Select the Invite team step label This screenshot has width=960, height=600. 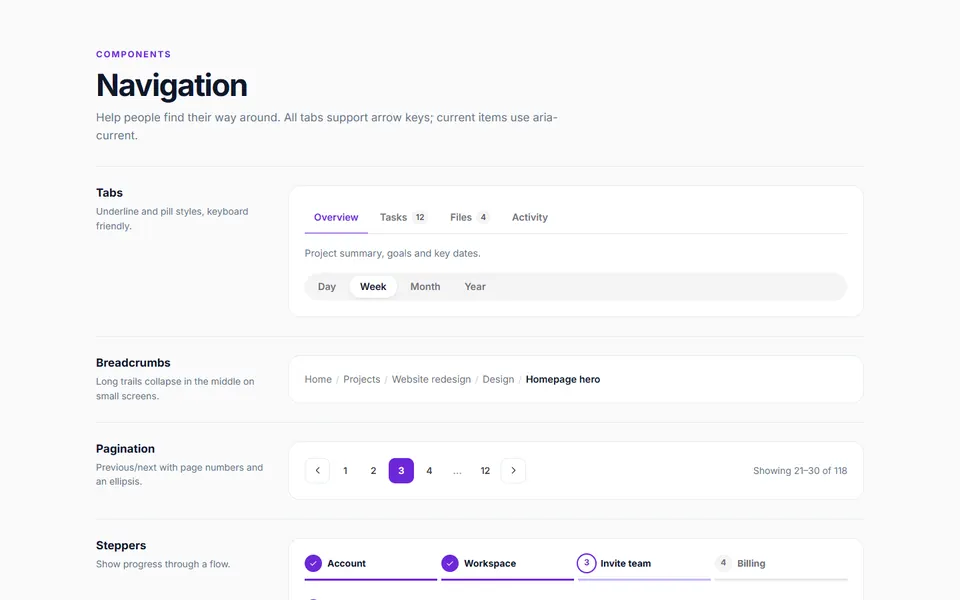[626, 563]
